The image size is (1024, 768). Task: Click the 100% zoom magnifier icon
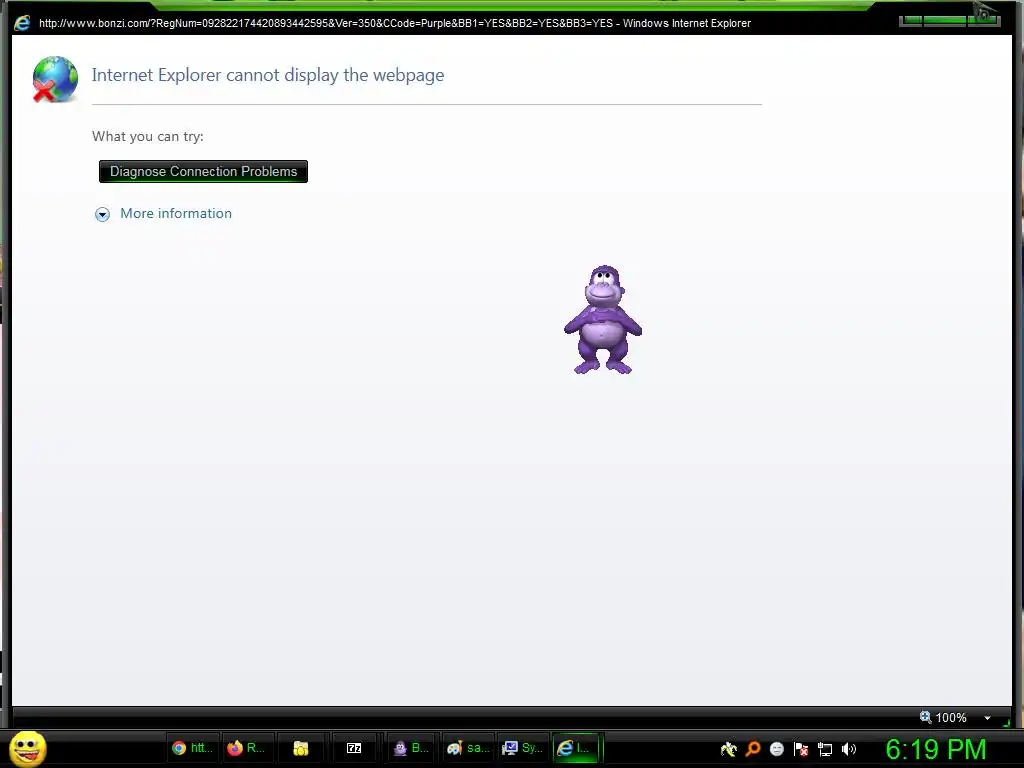925,717
